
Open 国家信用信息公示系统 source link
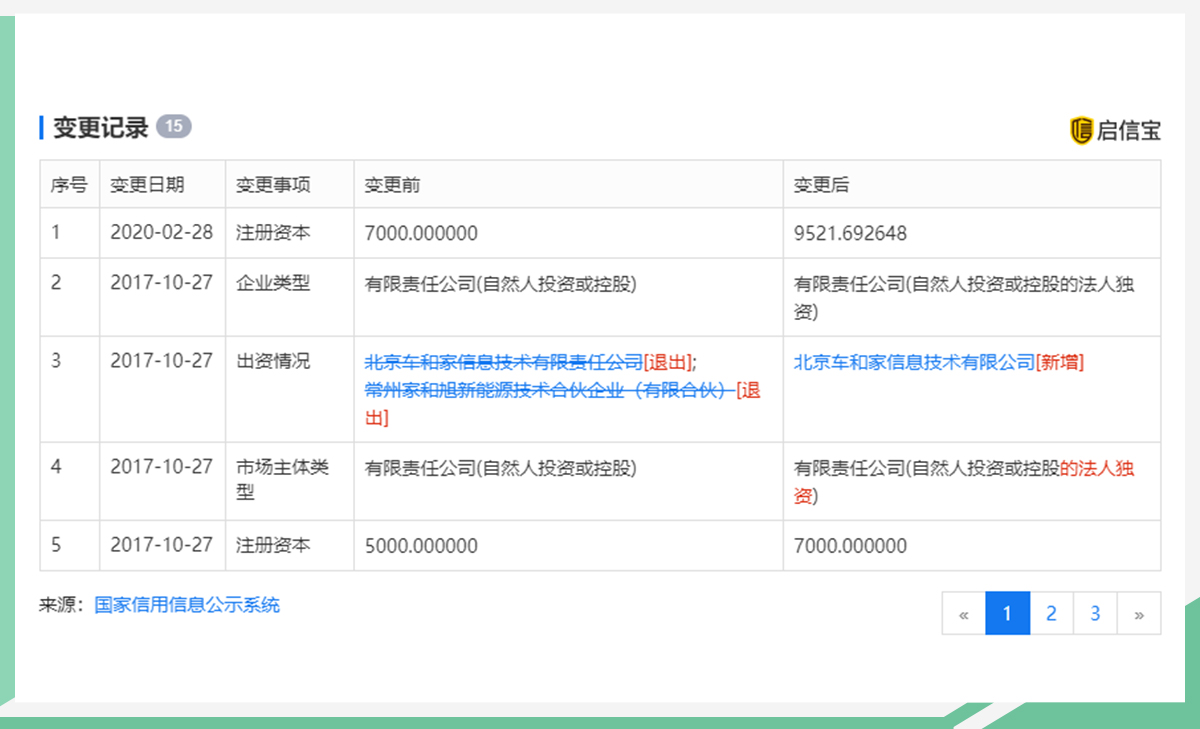coord(187,604)
